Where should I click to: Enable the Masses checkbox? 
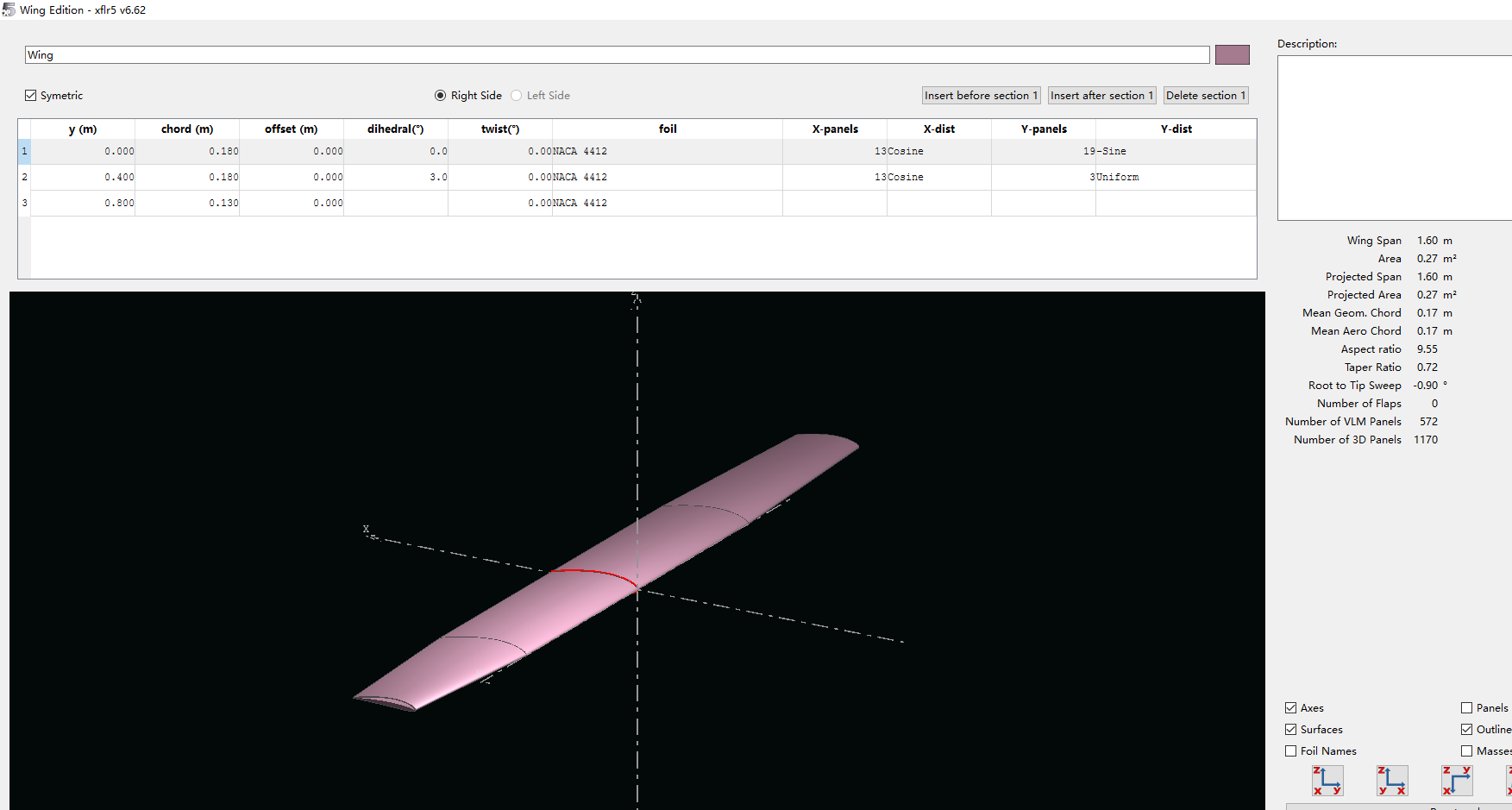point(1467,750)
